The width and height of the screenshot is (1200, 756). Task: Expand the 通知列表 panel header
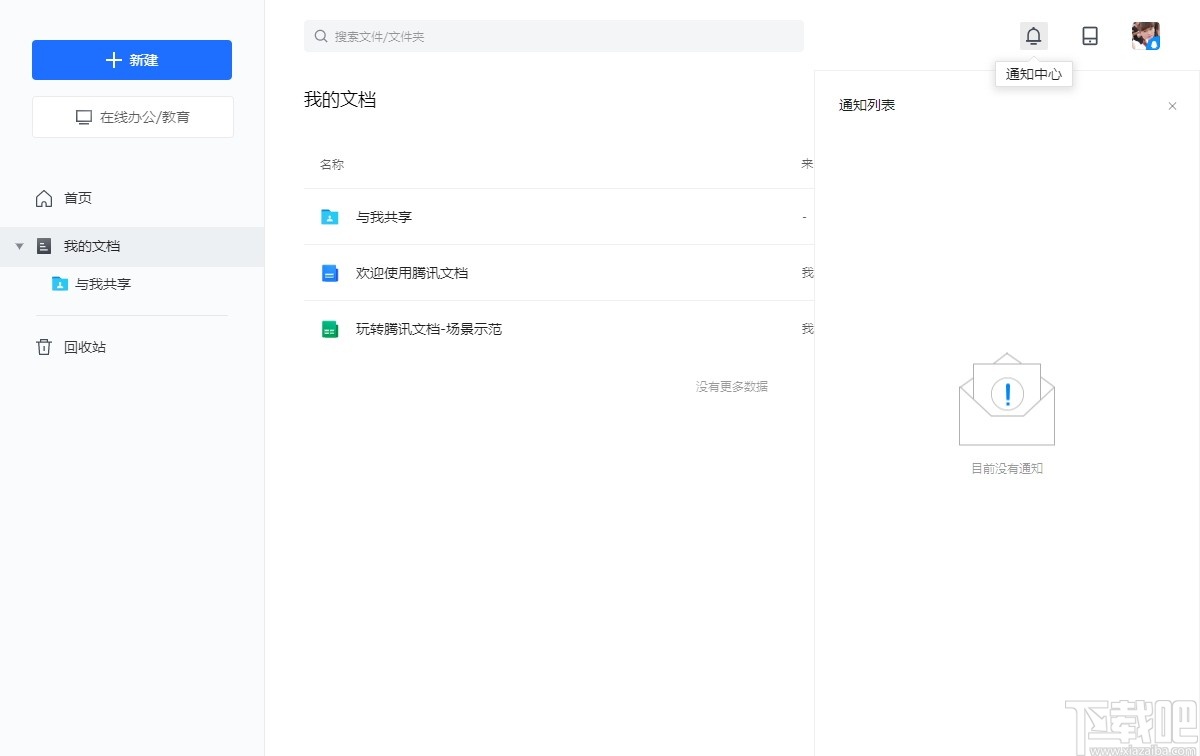point(866,105)
